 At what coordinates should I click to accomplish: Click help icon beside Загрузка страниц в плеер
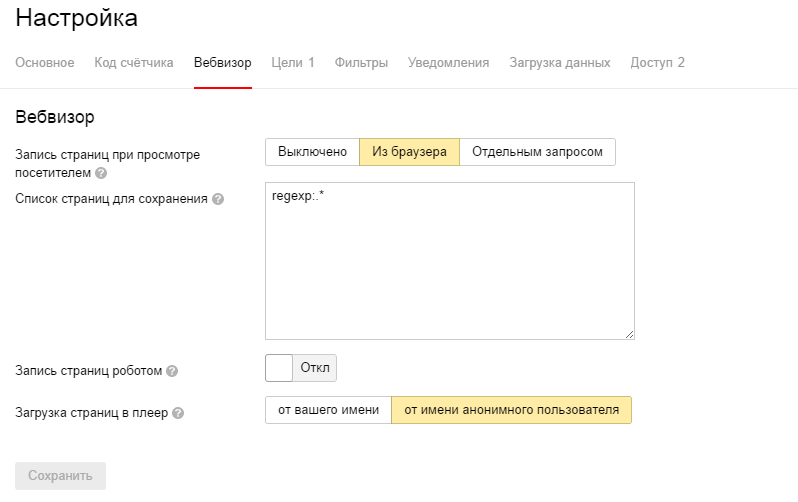point(178,412)
